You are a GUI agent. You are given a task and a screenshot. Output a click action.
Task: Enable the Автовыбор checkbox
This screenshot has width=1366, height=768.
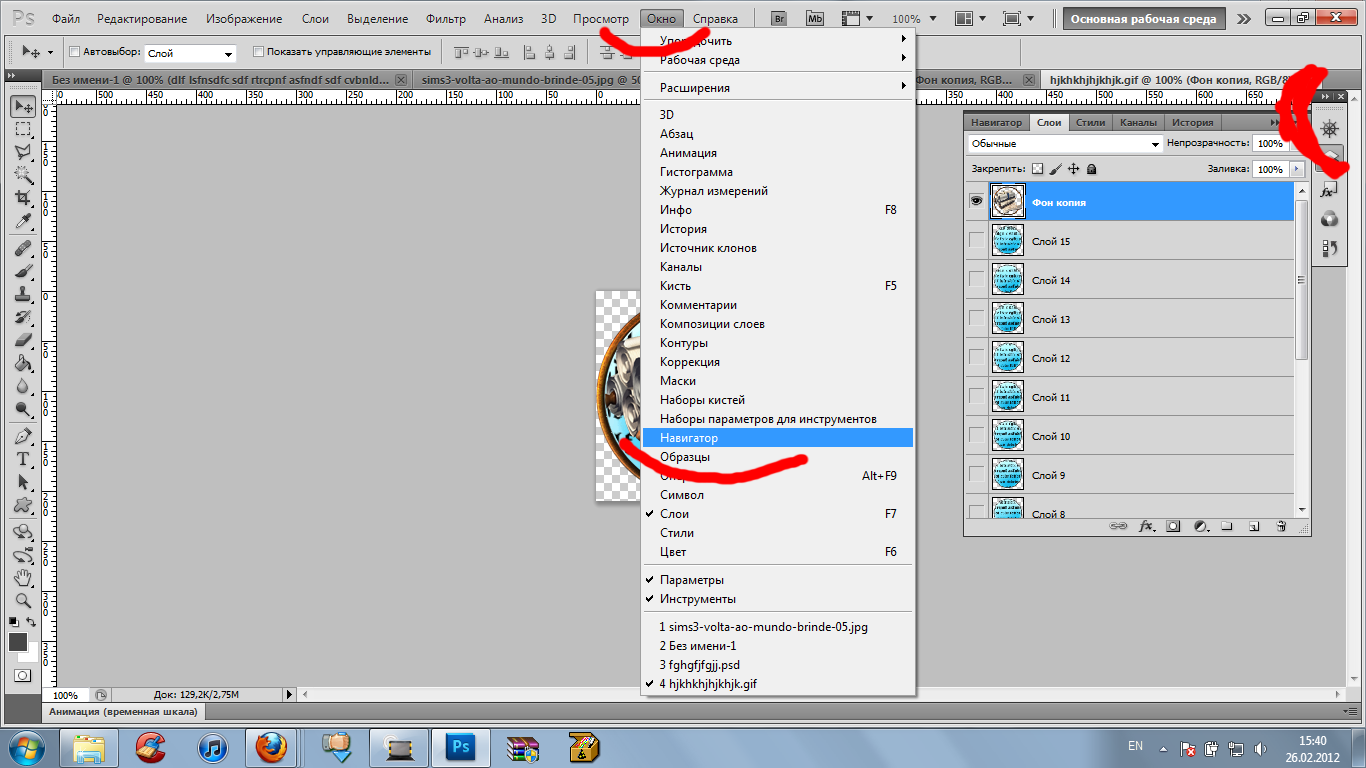[76, 52]
